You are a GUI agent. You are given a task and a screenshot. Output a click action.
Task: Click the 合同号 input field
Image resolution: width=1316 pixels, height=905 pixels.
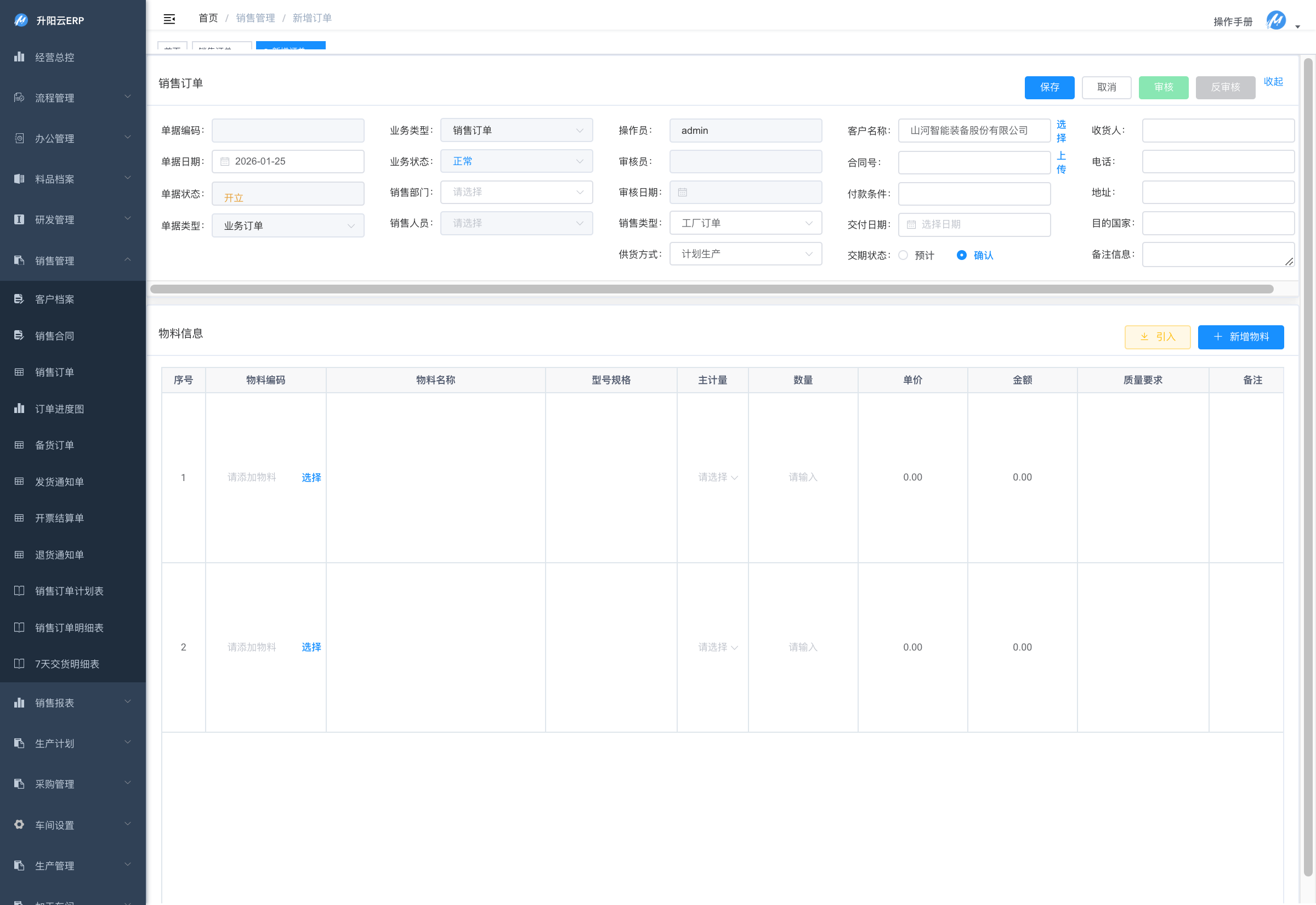[974, 163]
